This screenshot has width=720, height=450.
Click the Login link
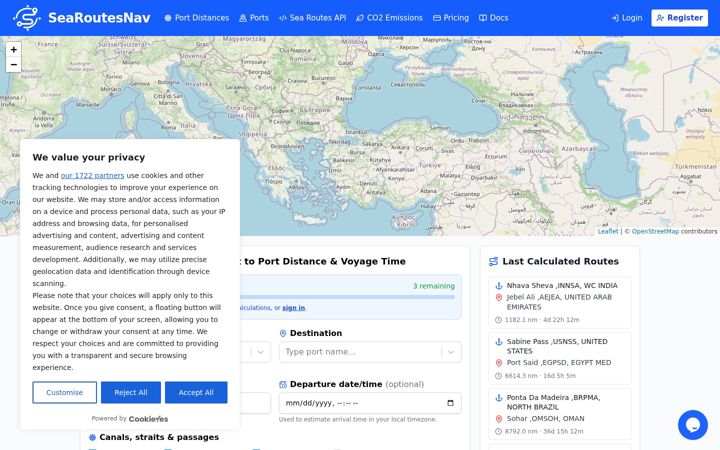pyautogui.click(x=627, y=18)
